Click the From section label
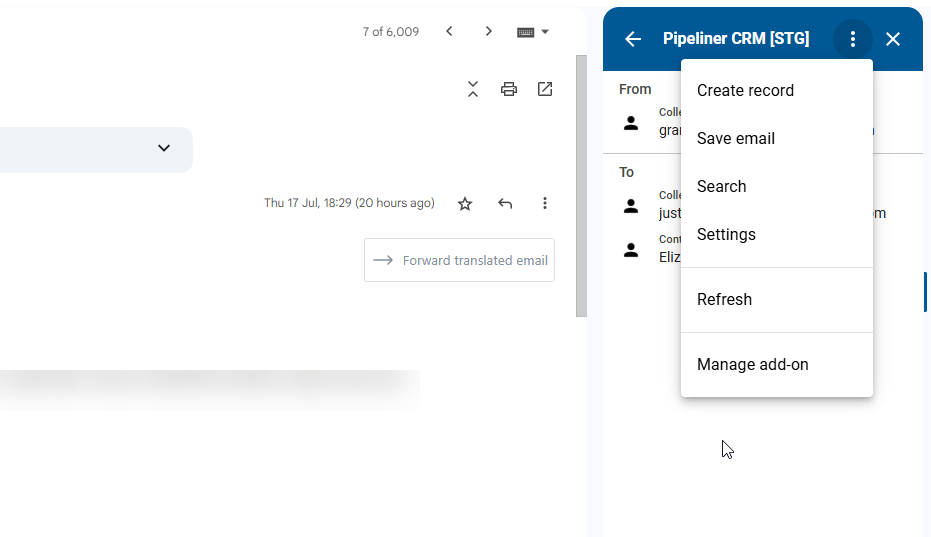Screen dimensions: 931x537 (635, 89)
